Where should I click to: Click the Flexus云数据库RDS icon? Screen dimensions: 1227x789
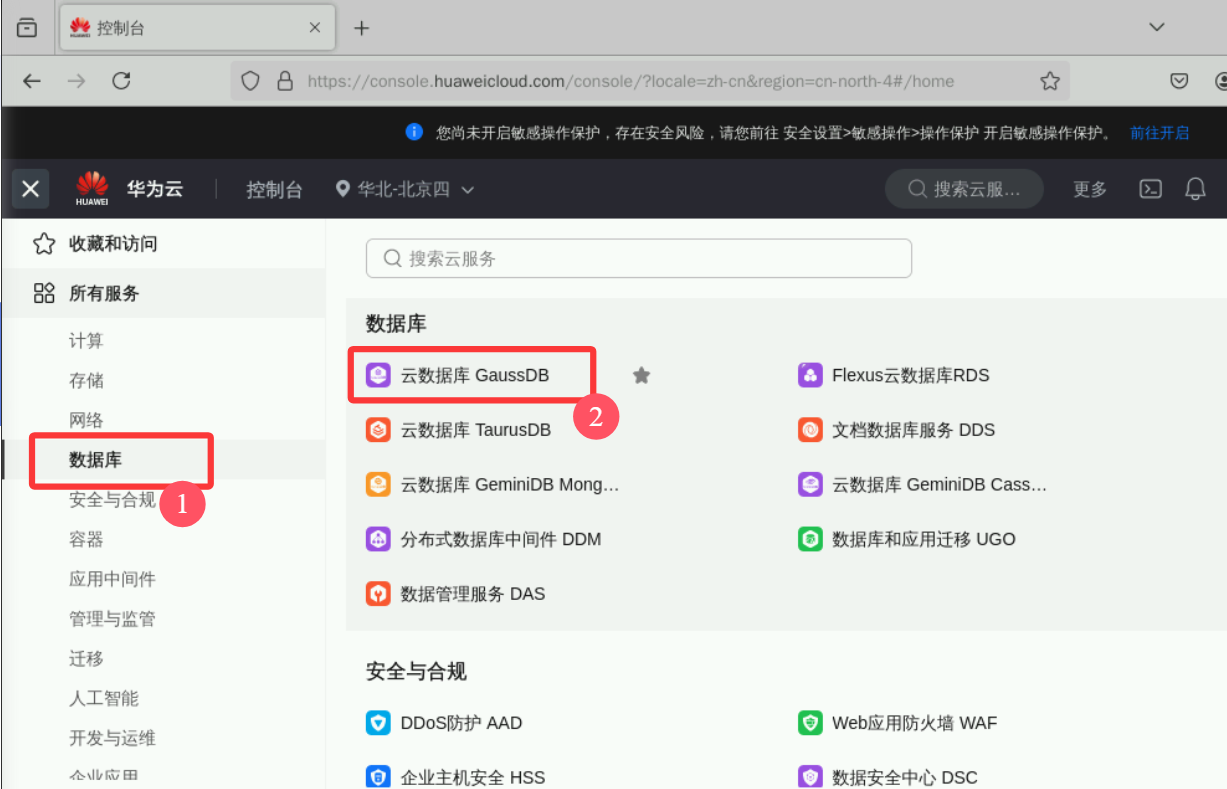coord(809,375)
